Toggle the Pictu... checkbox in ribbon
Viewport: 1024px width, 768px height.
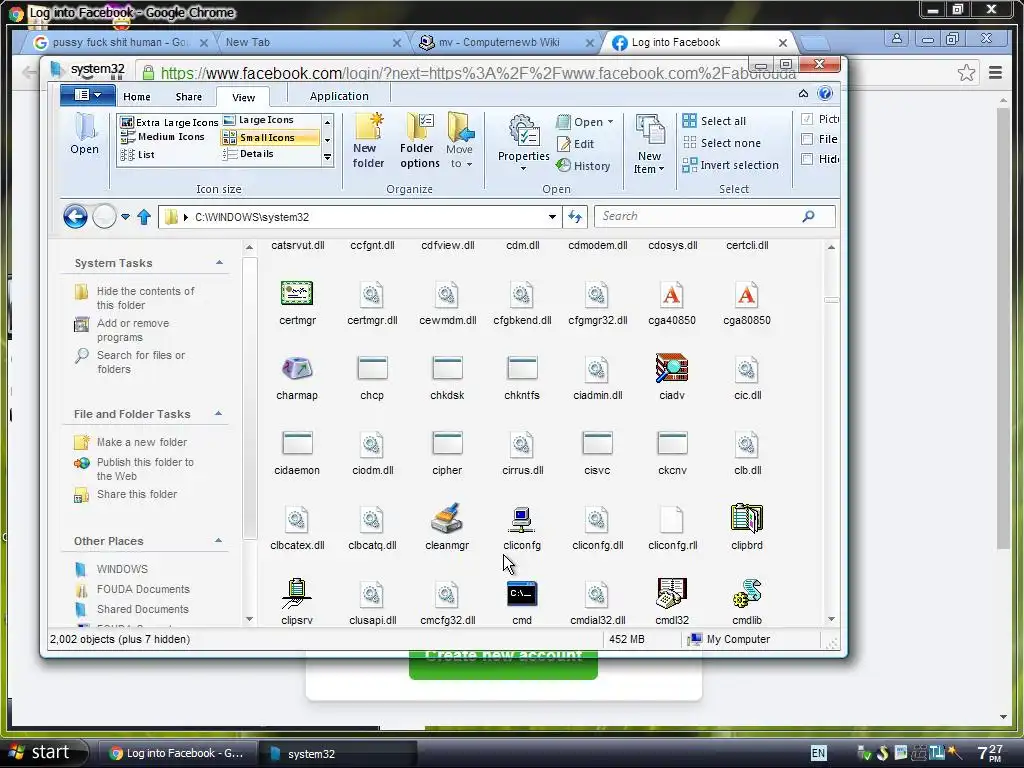click(x=807, y=119)
